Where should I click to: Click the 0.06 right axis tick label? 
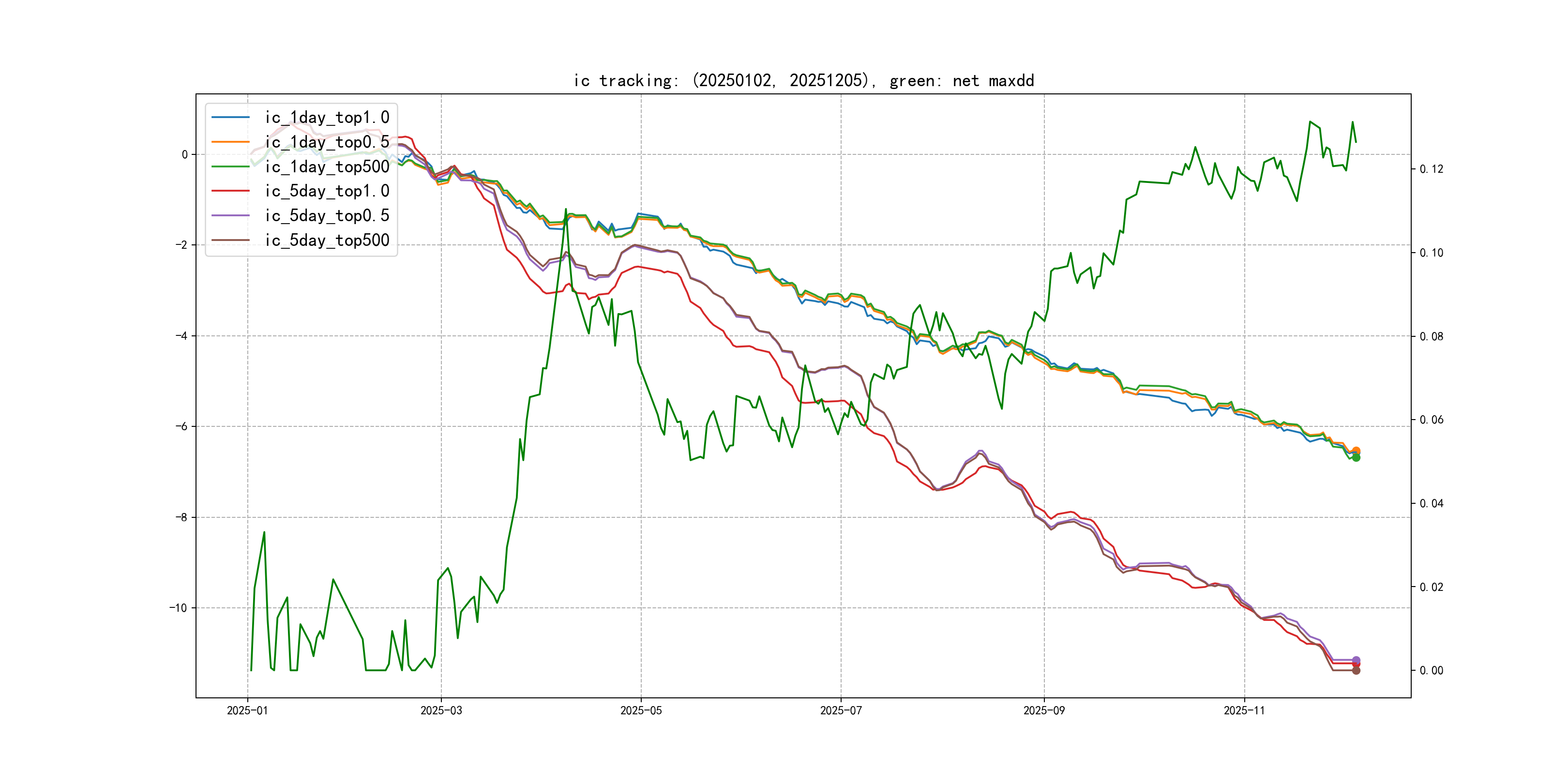click(x=1431, y=420)
